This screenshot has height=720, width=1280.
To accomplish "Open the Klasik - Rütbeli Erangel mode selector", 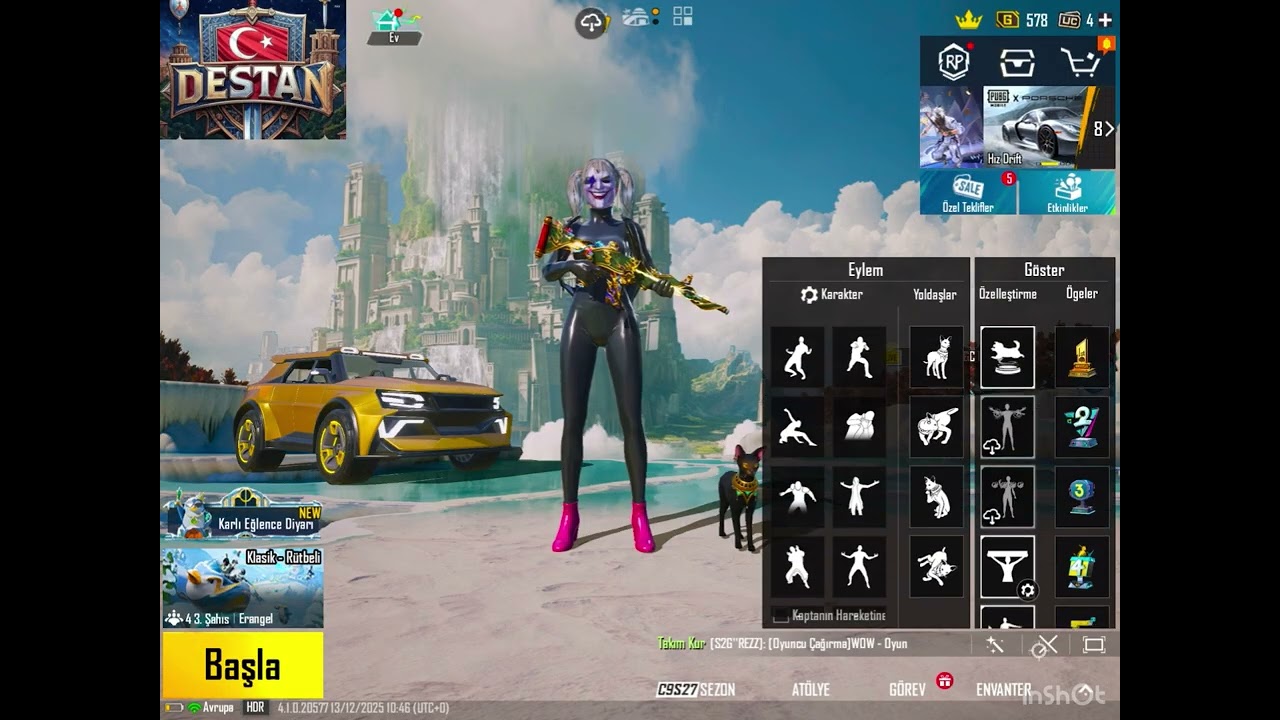I will pyautogui.click(x=243, y=588).
